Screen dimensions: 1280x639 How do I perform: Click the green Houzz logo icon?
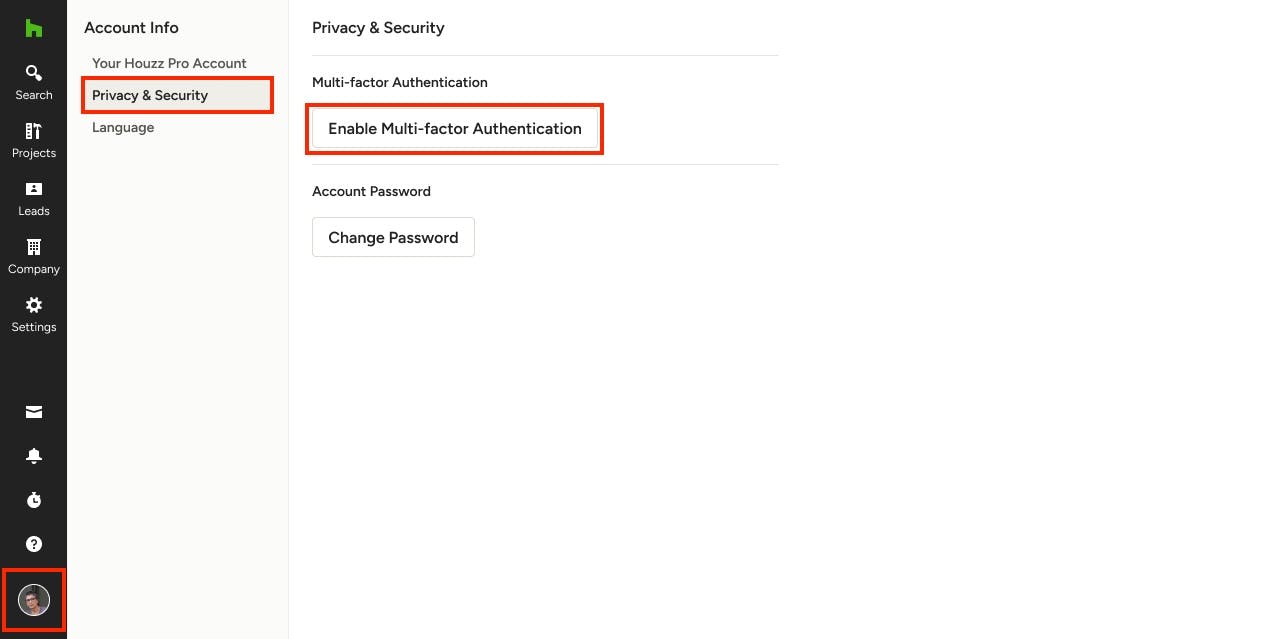pyautogui.click(x=33, y=28)
